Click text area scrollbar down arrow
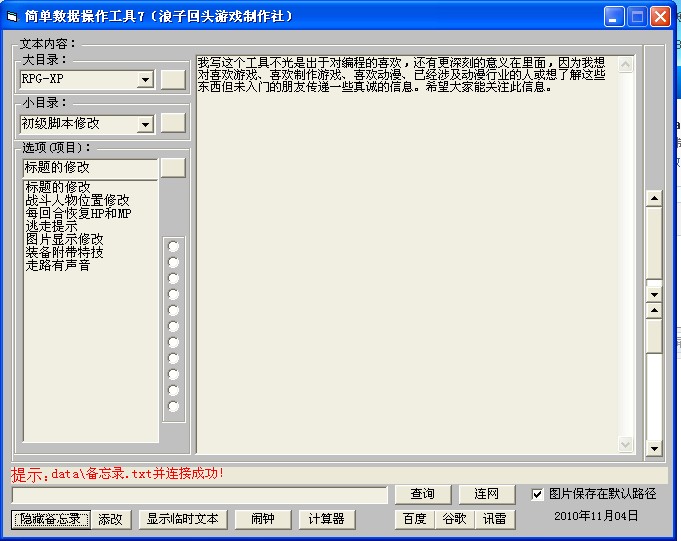The height and width of the screenshot is (541, 681). pyautogui.click(x=625, y=445)
